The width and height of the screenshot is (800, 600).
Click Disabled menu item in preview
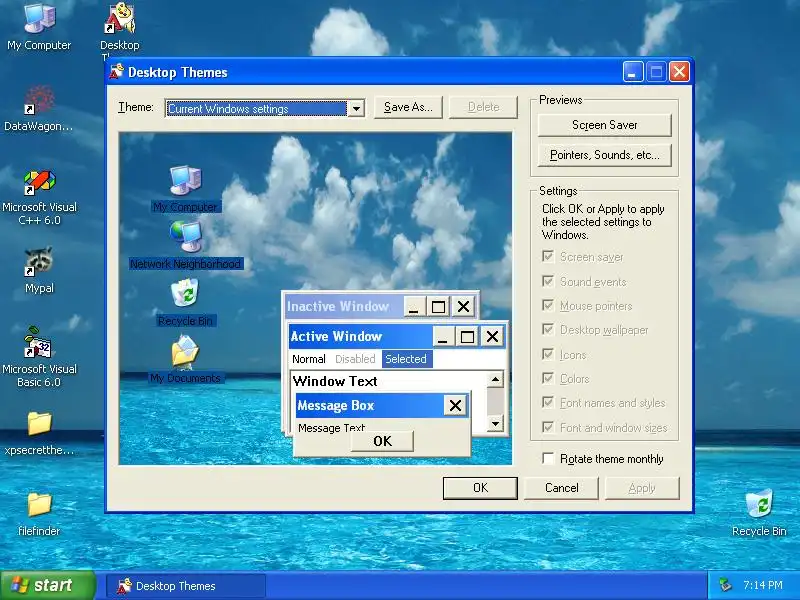click(x=355, y=359)
